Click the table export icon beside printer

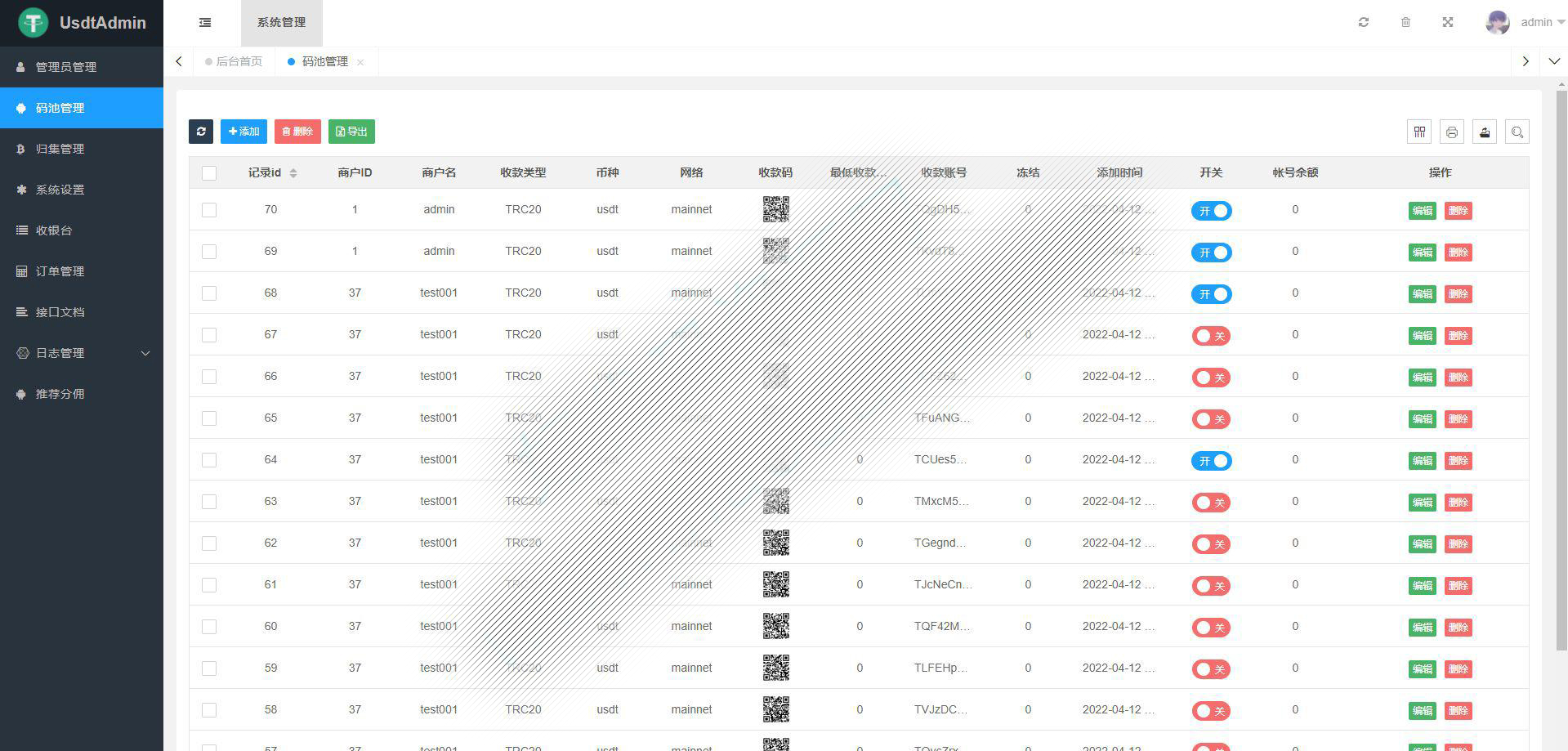pos(1485,132)
